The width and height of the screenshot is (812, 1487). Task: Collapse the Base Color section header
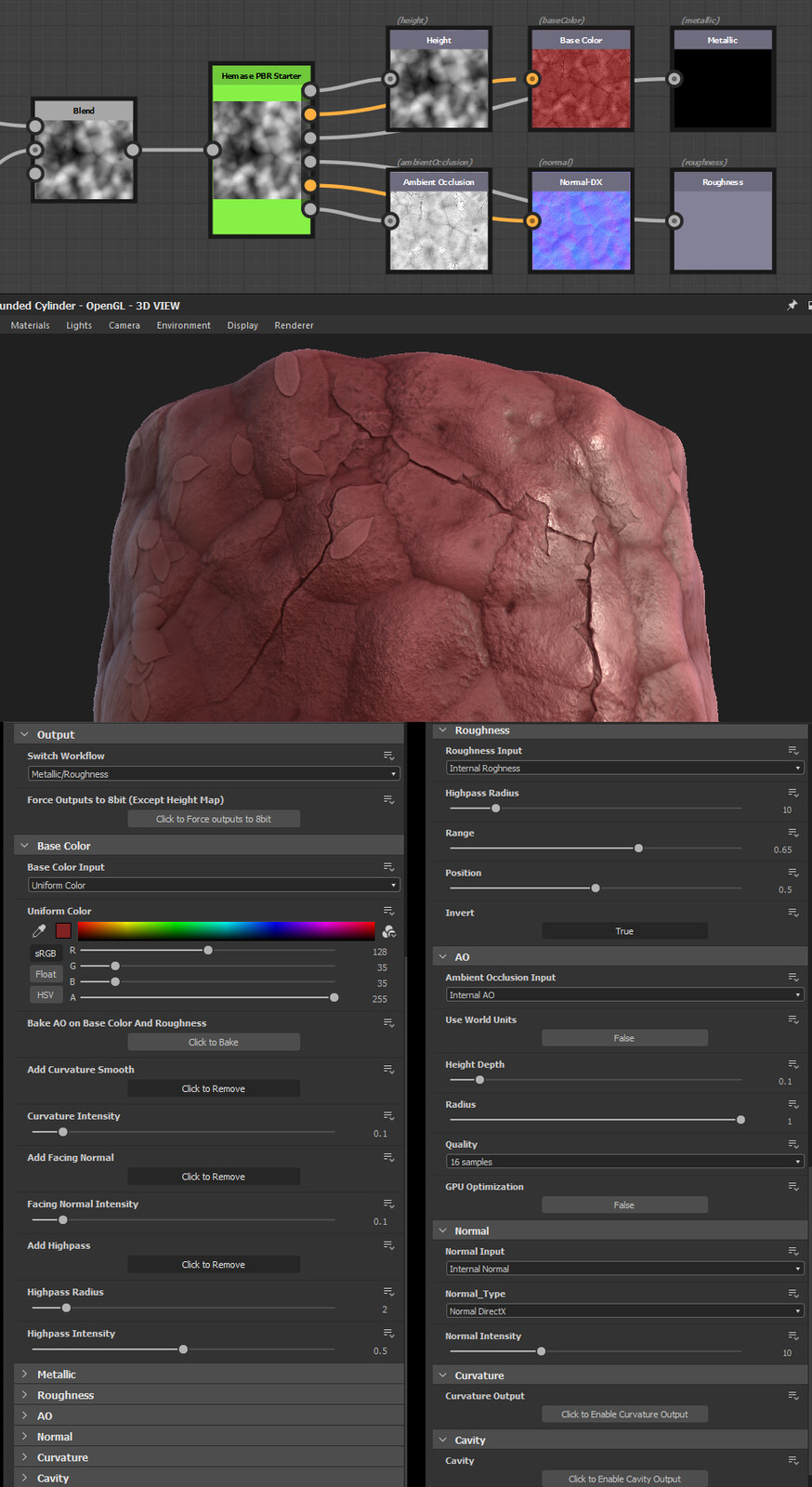pyautogui.click(x=209, y=846)
